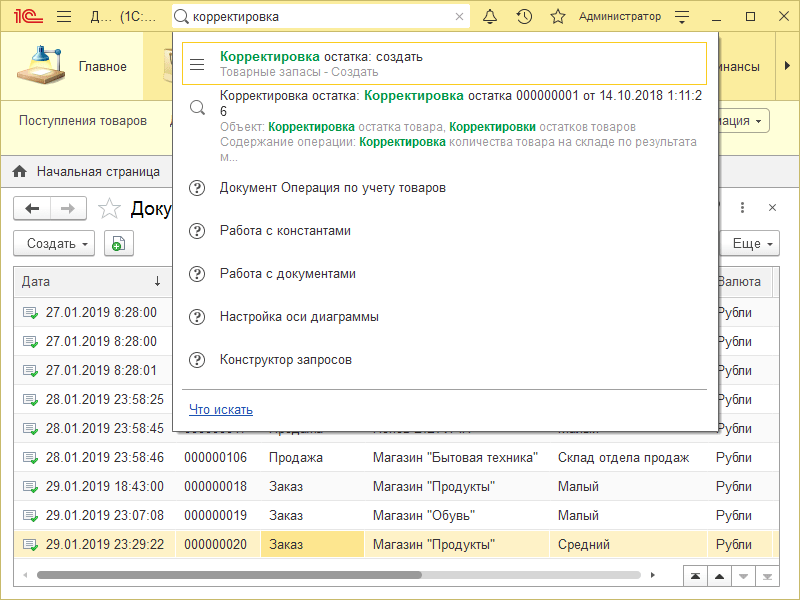This screenshot has width=800, height=600.
Task: Open the Создать dropdown button
Action: pyautogui.click(x=54, y=243)
